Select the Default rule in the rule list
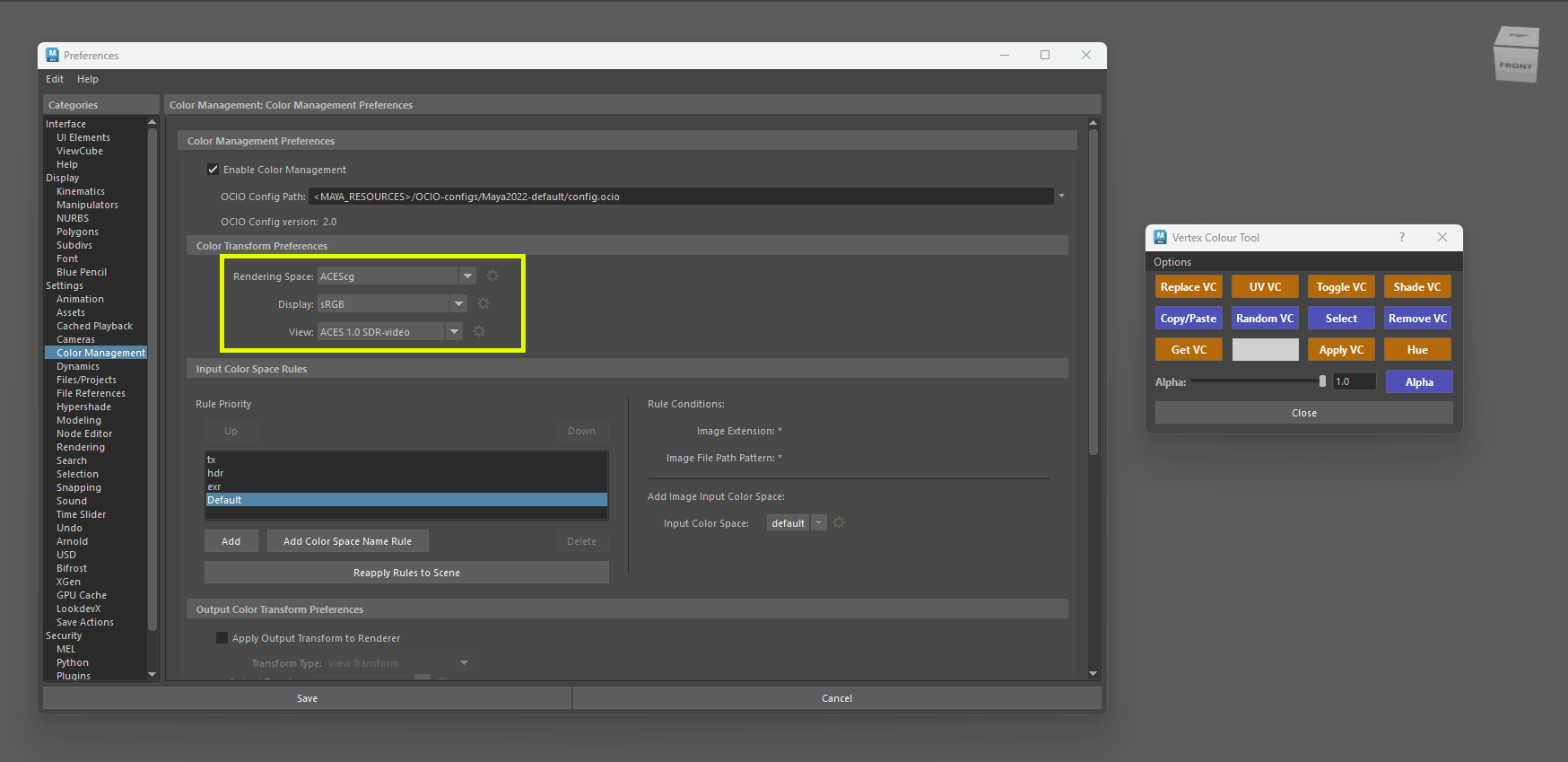 tap(406, 500)
